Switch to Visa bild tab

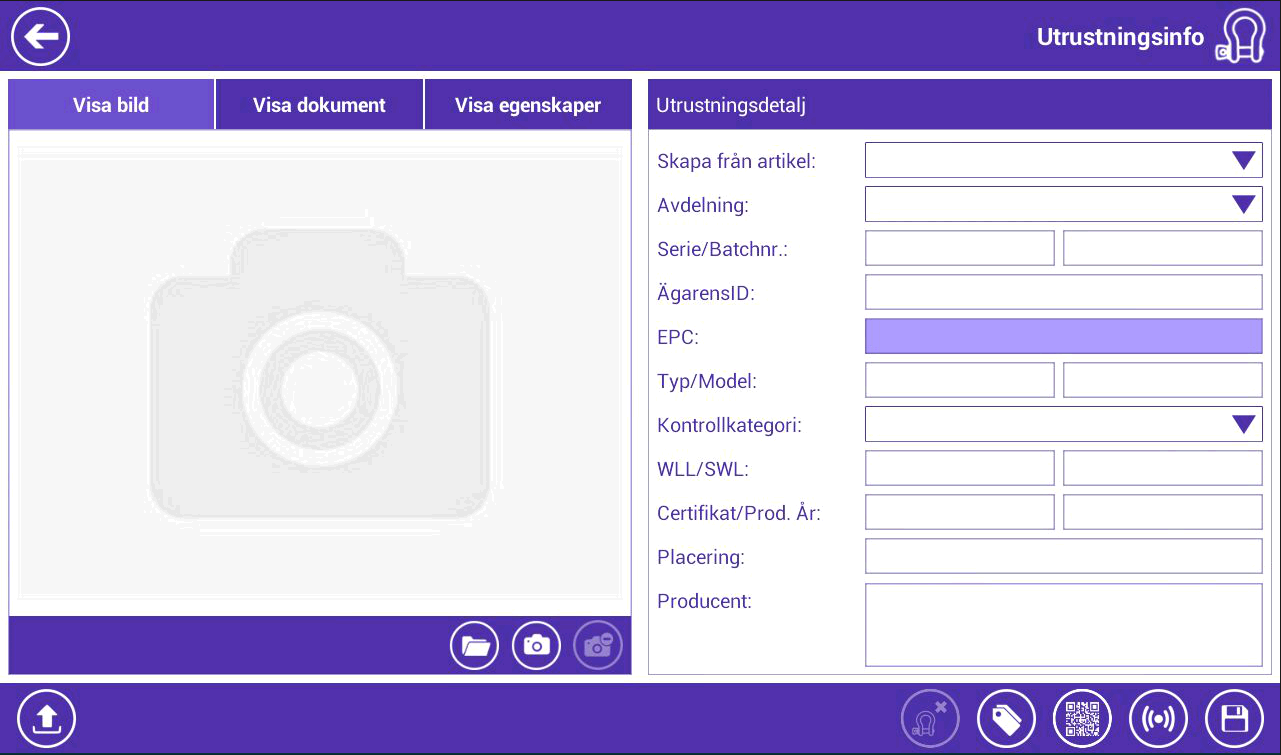coord(111,105)
